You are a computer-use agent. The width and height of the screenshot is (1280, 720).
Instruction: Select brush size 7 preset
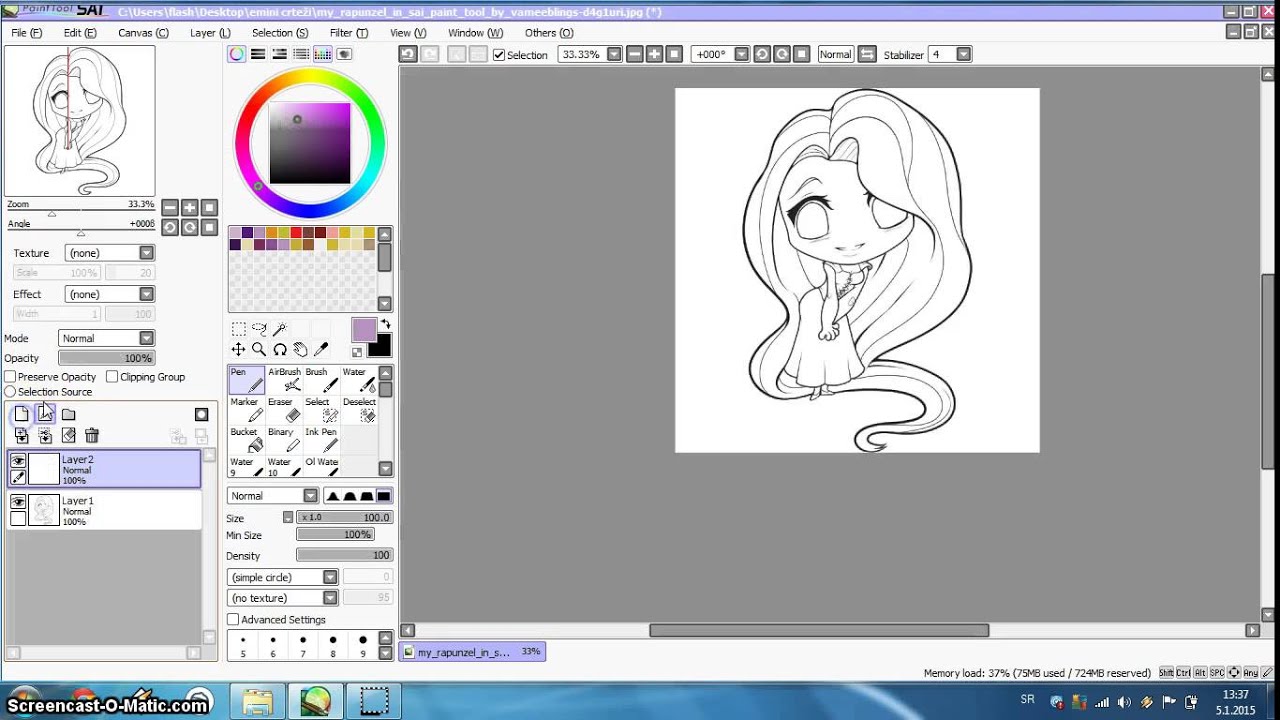tap(303, 646)
